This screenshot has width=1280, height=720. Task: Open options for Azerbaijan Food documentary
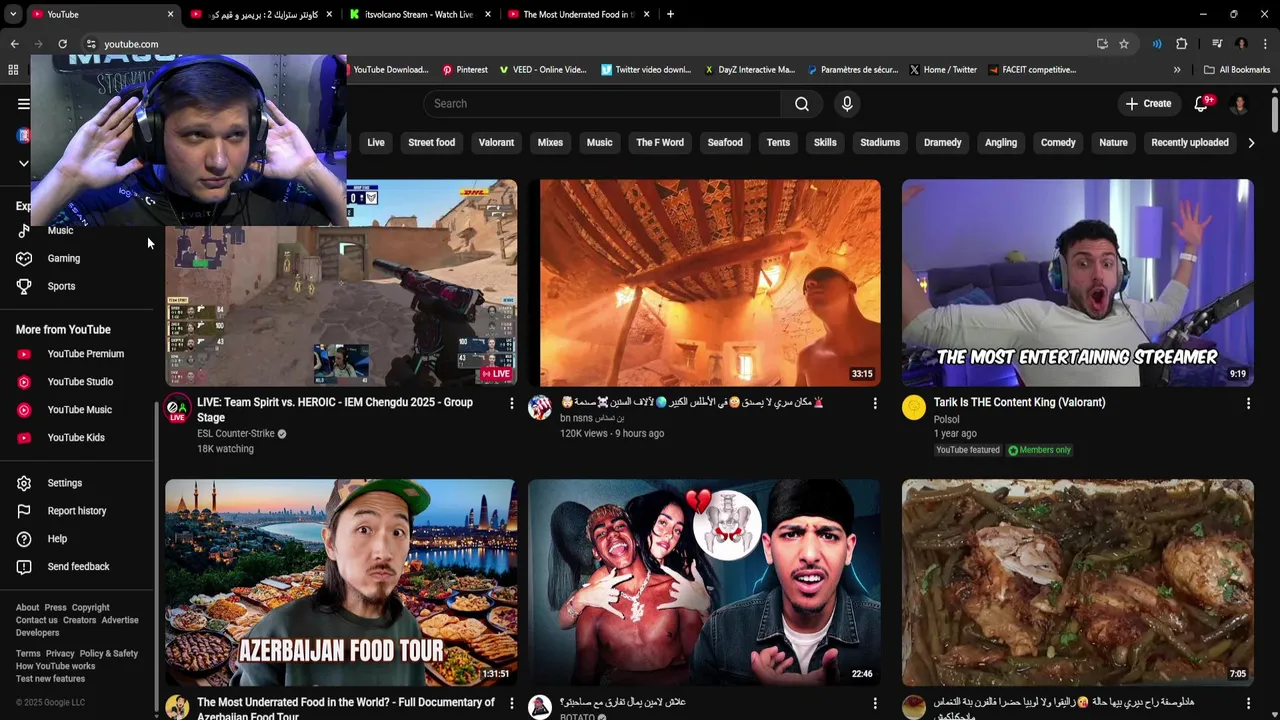(512, 703)
